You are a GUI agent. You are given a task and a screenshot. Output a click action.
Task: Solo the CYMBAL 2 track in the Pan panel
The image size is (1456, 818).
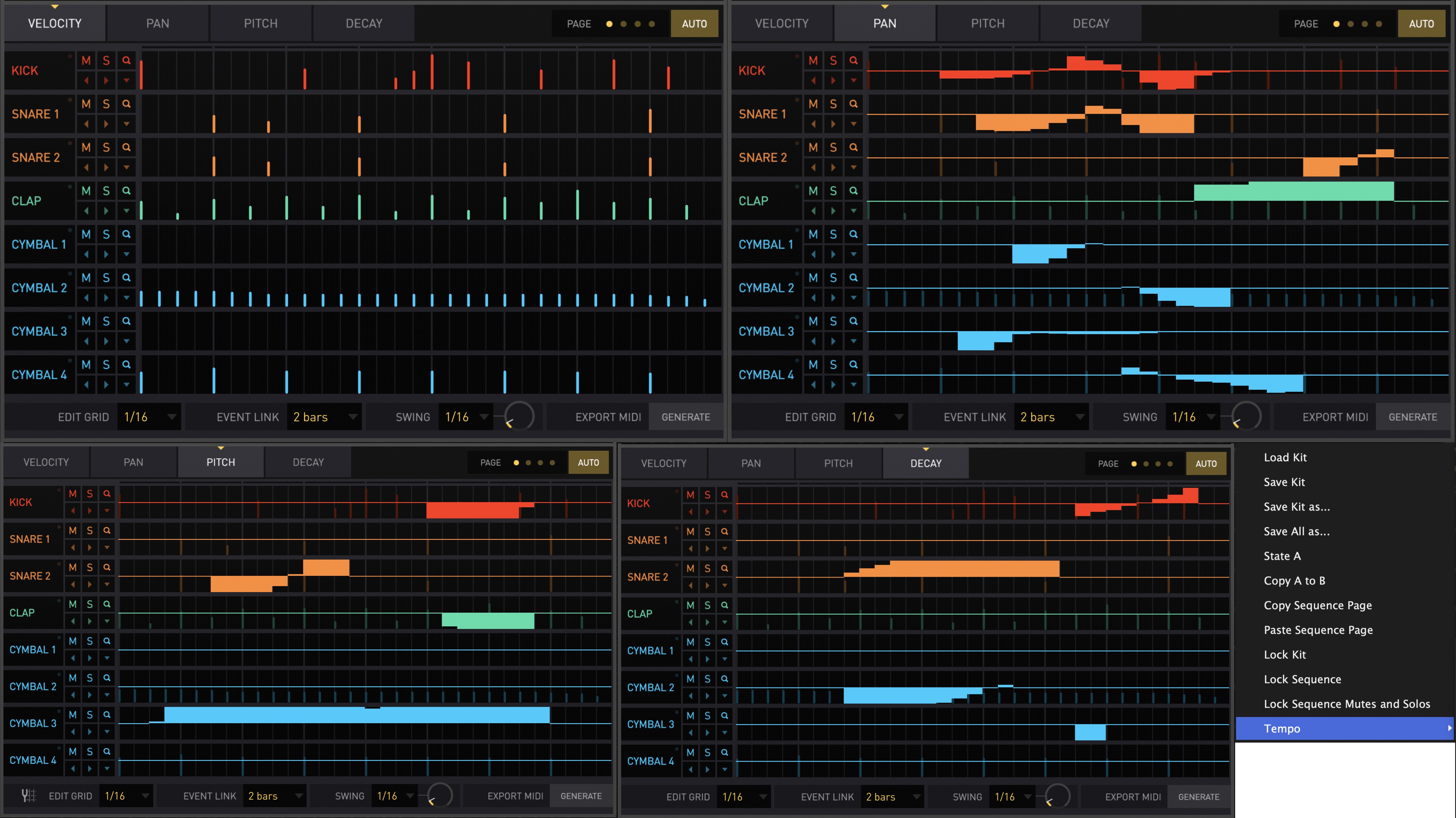click(832, 278)
